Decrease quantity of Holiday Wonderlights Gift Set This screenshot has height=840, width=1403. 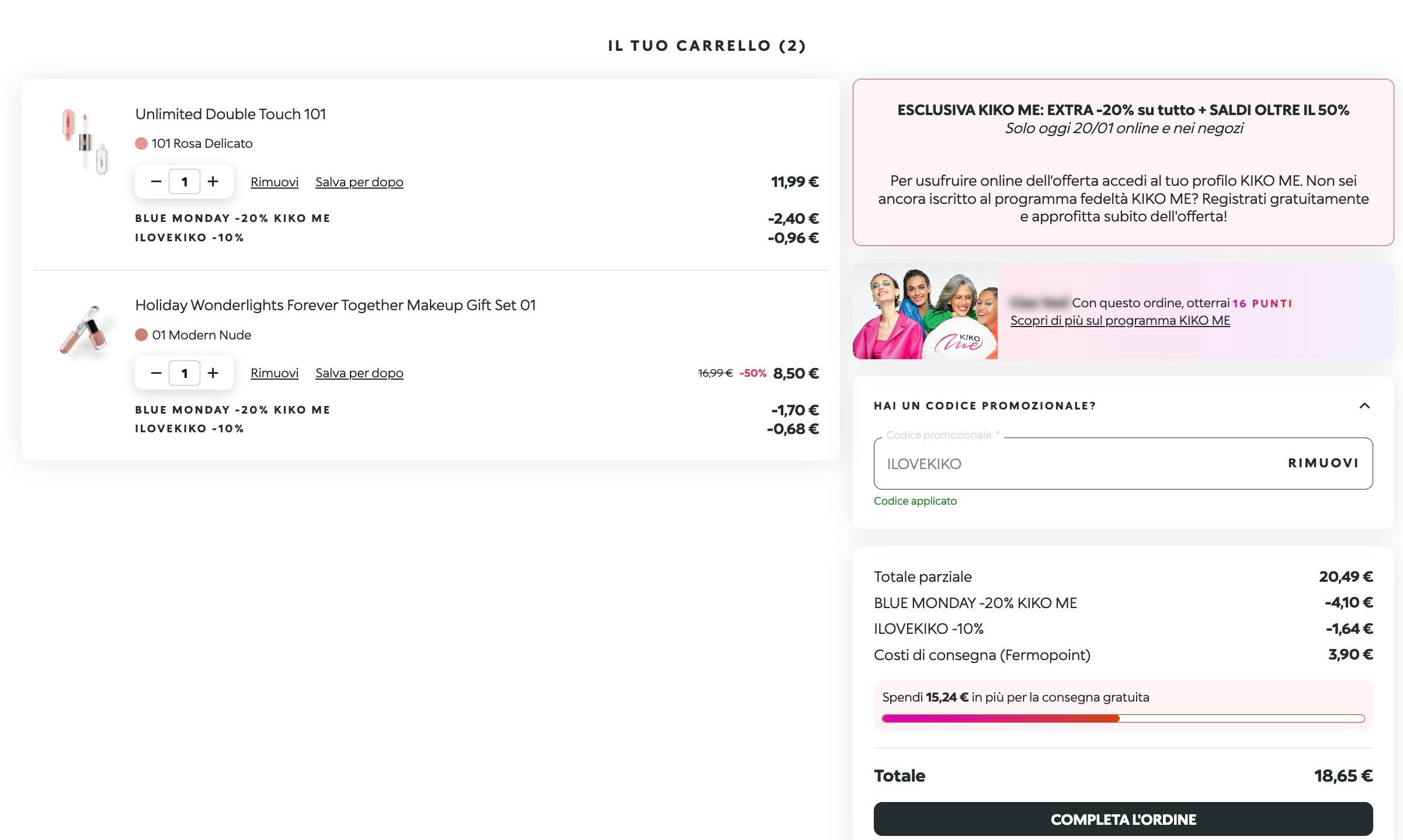pyautogui.click(x=155, y=373)
